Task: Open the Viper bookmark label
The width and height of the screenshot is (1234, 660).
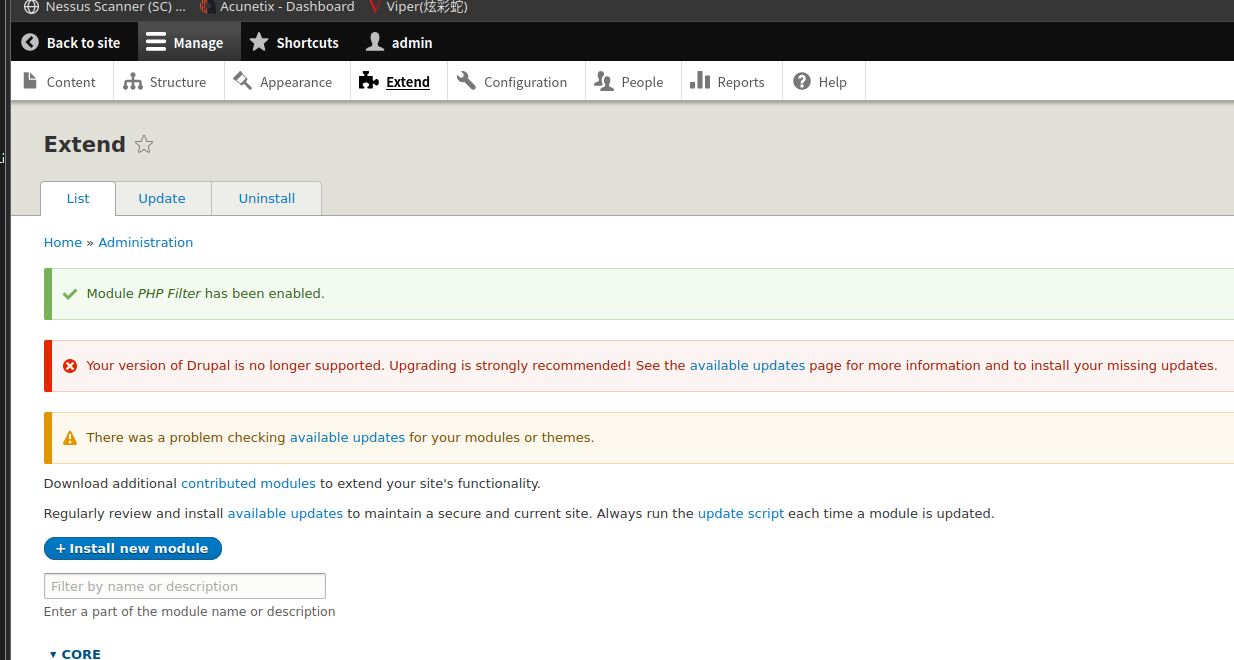Action: coord(427,7)
